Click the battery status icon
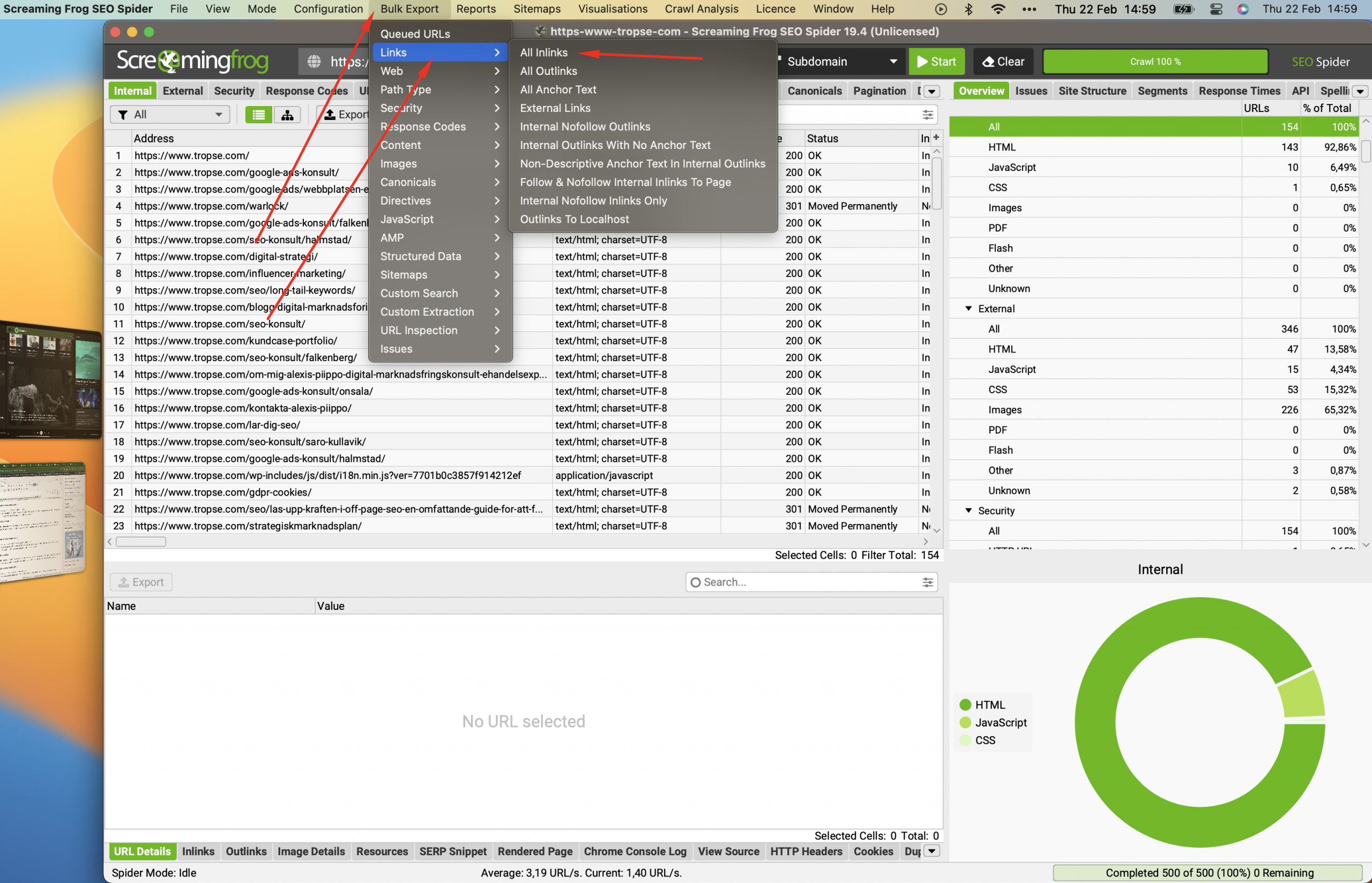The width and height of the screenshot is (1372, 883). pyautogui.click(x=1183, y=9)
